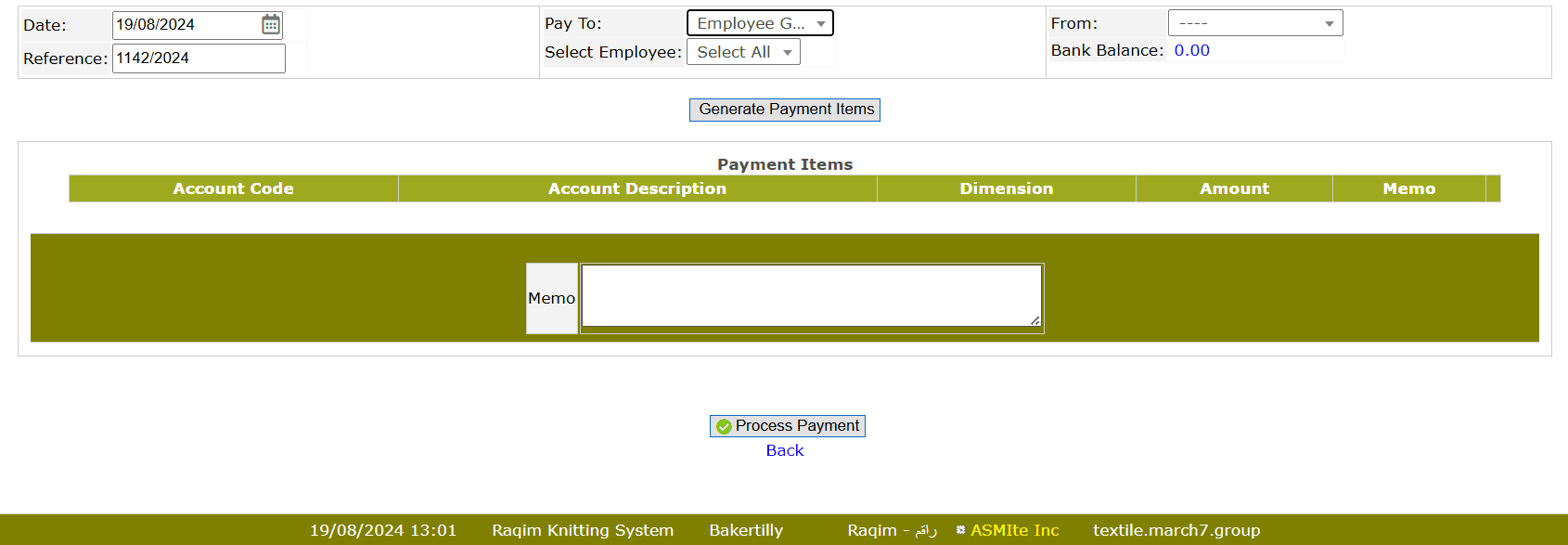This screenshot has height=545, width=1568.
Task: Focus the Reference number field
Action: [199, 58]
